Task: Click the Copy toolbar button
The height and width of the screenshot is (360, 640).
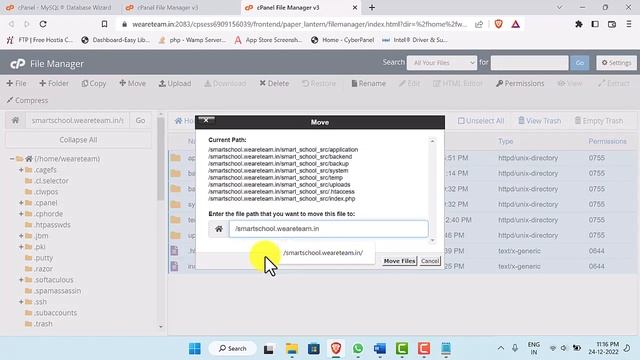Action: 93,83
